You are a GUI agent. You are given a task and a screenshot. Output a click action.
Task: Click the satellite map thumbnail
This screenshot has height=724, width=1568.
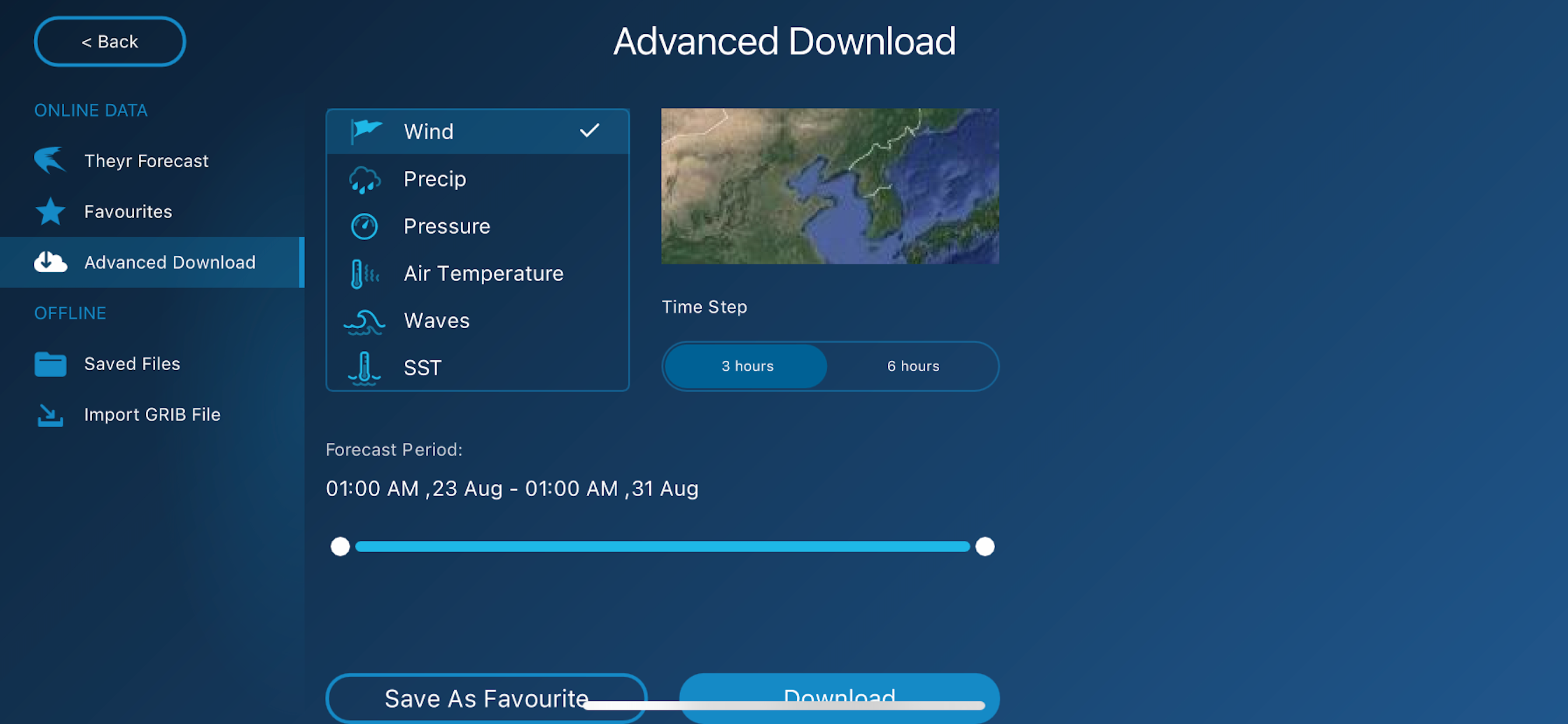(x=829, y=186)
